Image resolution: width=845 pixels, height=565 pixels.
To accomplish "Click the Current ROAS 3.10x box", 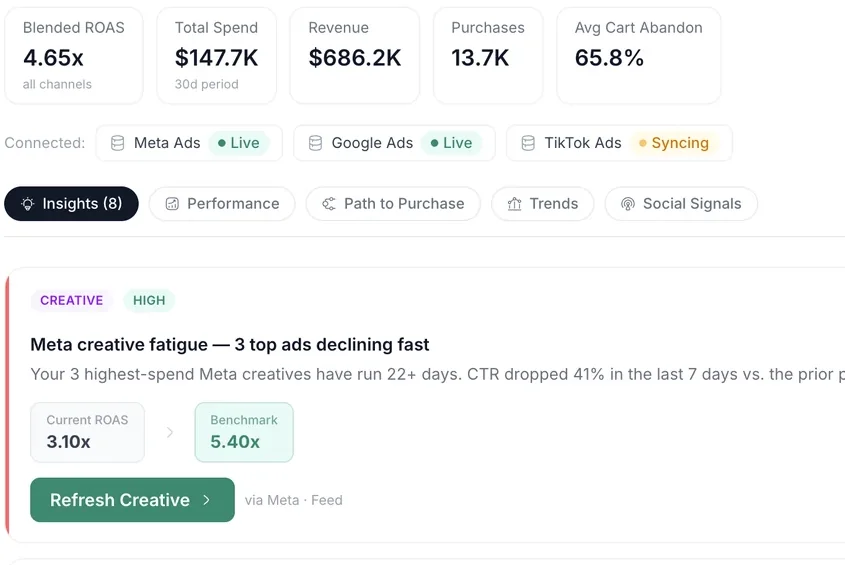I will coord(87,432).
